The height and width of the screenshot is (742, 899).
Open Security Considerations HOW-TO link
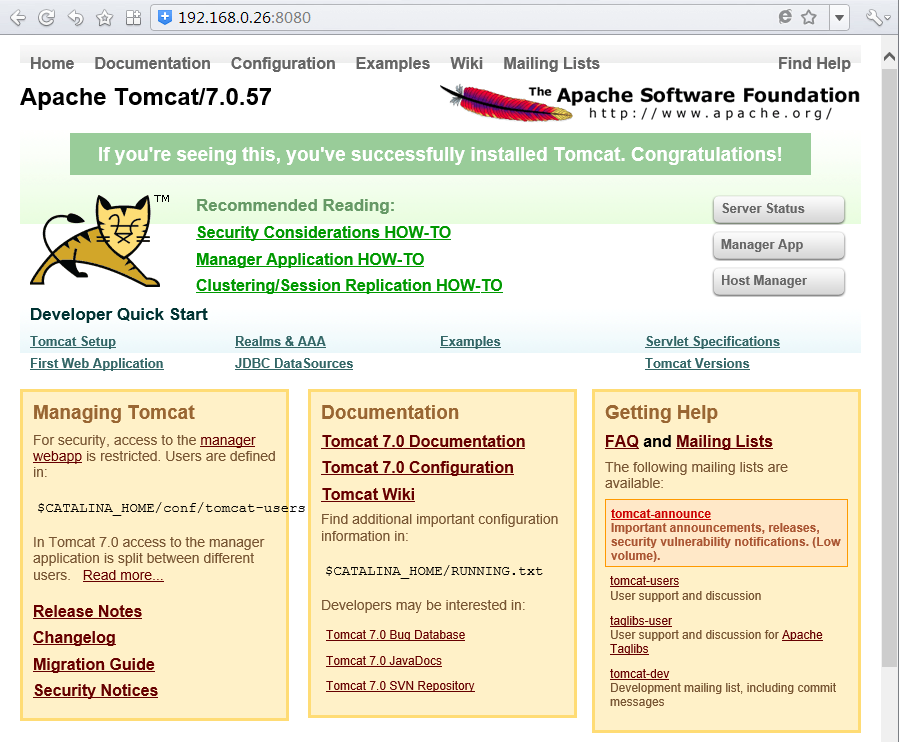[323, 232]
